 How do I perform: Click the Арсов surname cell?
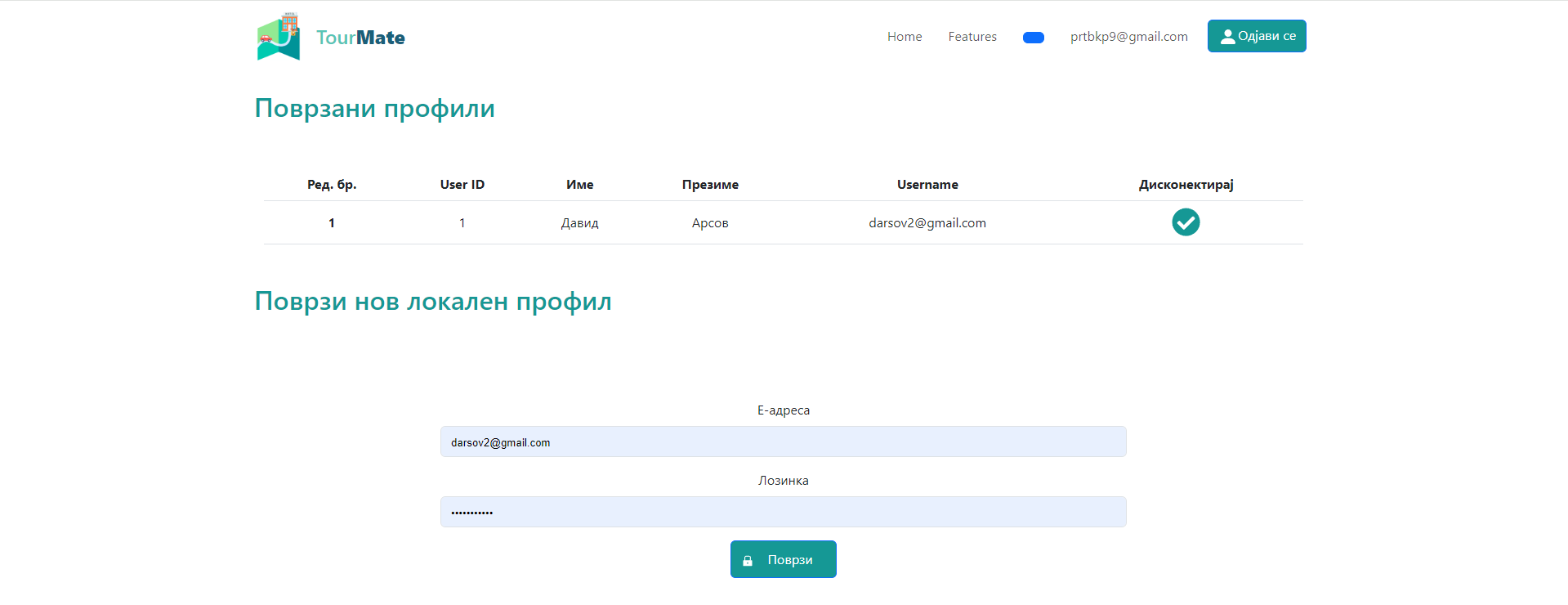(x=709, y=223)
